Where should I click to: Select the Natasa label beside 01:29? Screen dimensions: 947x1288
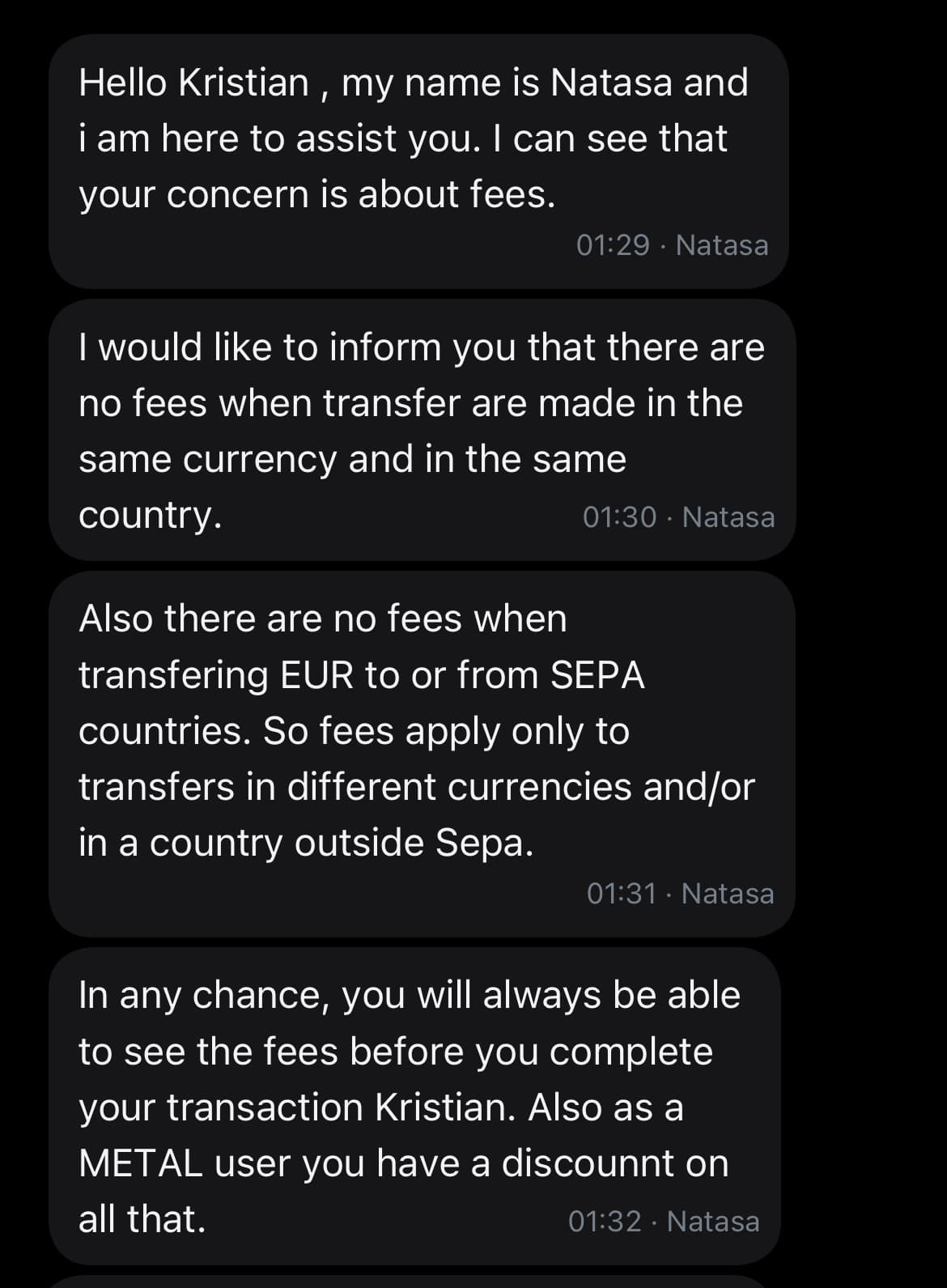[x=721, y=244]
